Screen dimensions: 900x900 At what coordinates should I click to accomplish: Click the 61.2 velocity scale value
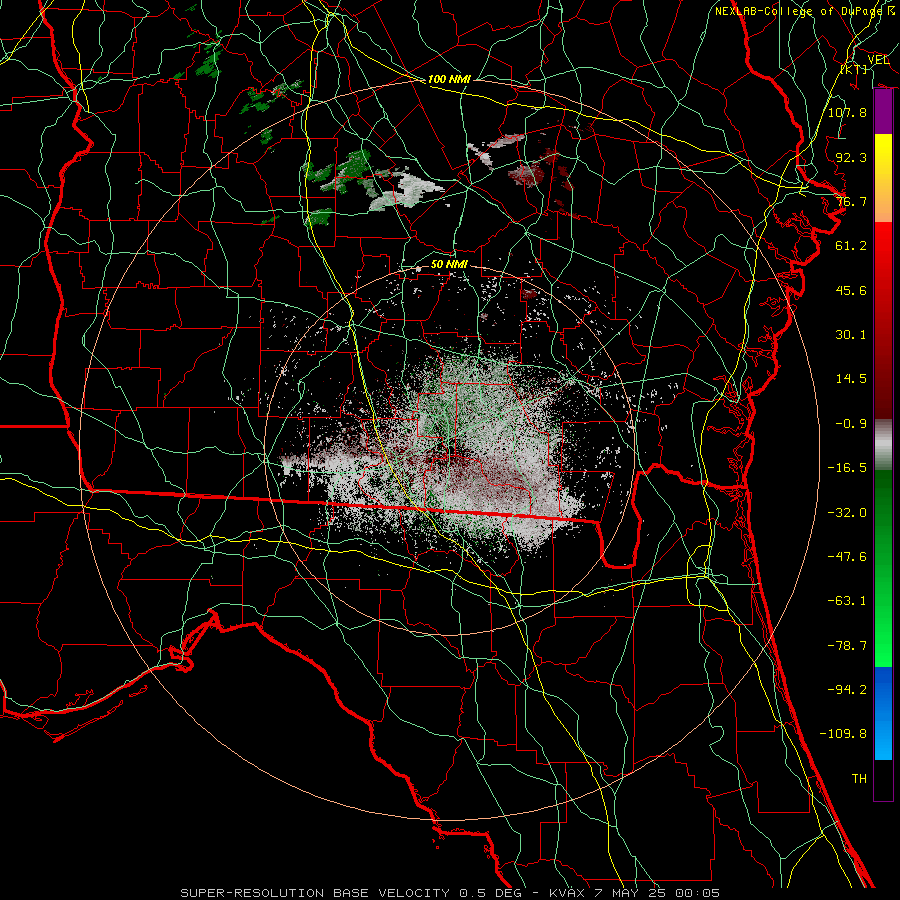(x=851, y=246)
